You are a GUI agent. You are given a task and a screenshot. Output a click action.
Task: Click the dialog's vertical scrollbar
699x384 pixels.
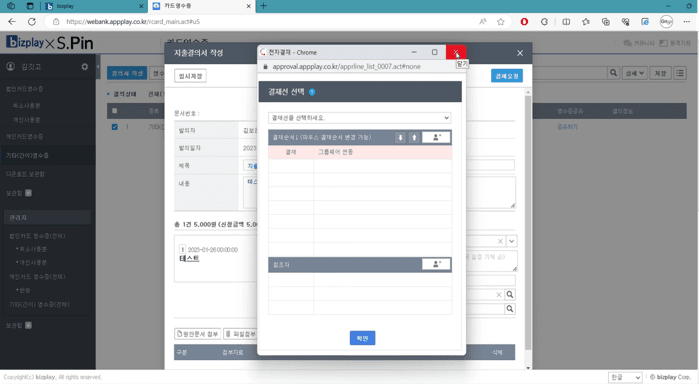[528, 223]
